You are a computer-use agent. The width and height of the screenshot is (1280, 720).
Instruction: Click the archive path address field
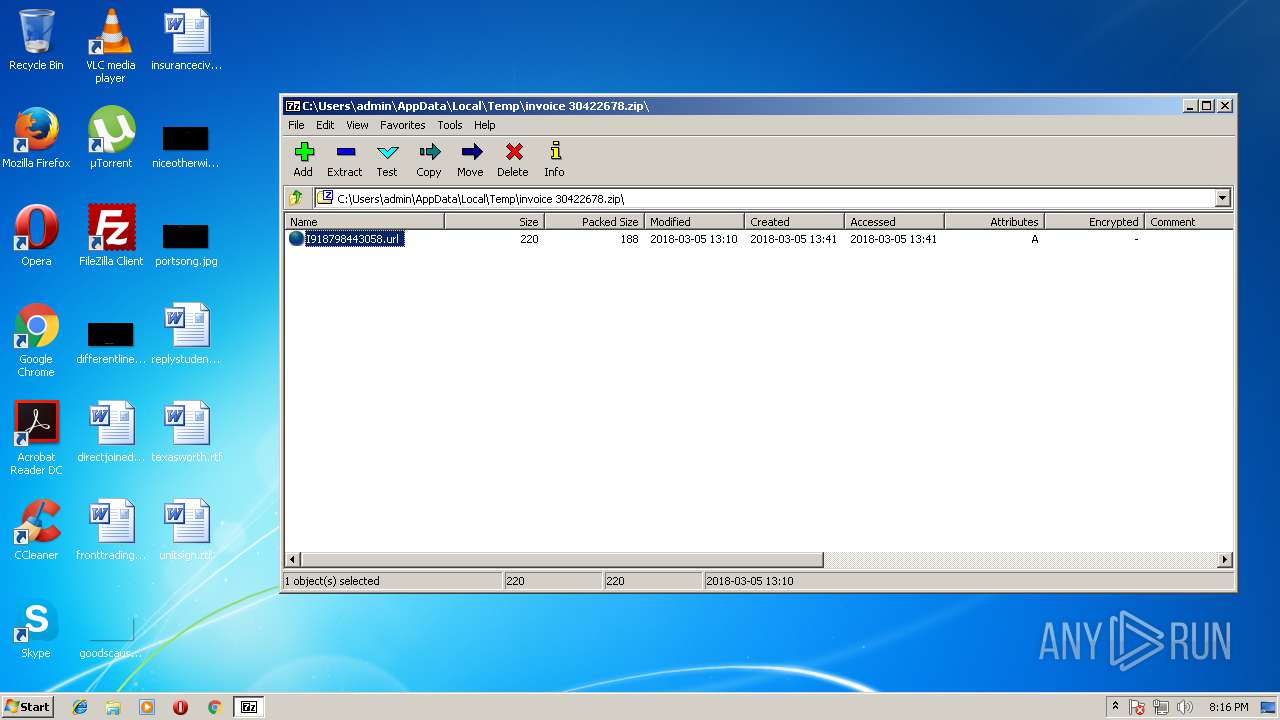click(x=765, y=198)
